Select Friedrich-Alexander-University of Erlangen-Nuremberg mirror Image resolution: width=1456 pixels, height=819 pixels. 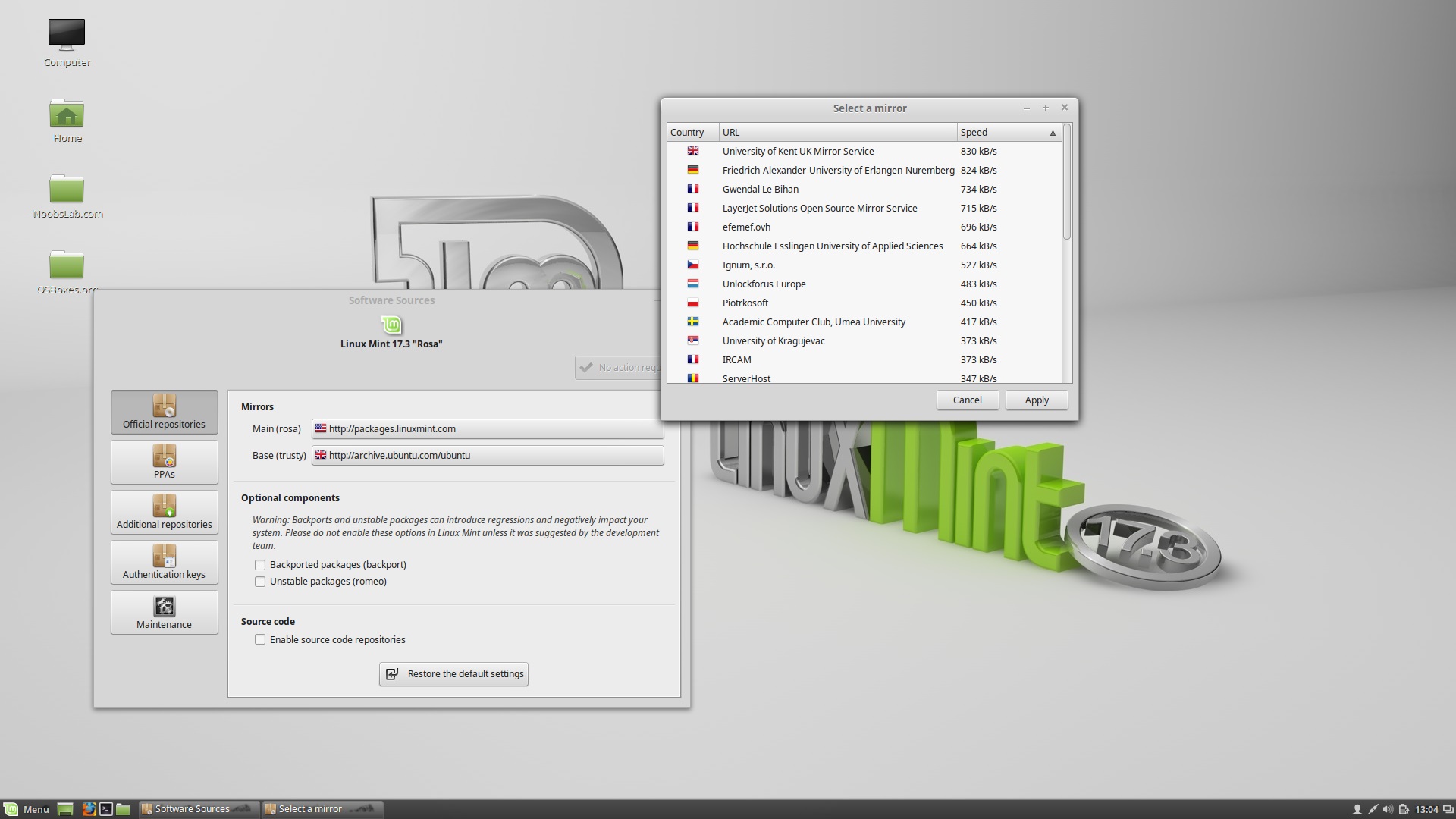[x=864, y=171]
